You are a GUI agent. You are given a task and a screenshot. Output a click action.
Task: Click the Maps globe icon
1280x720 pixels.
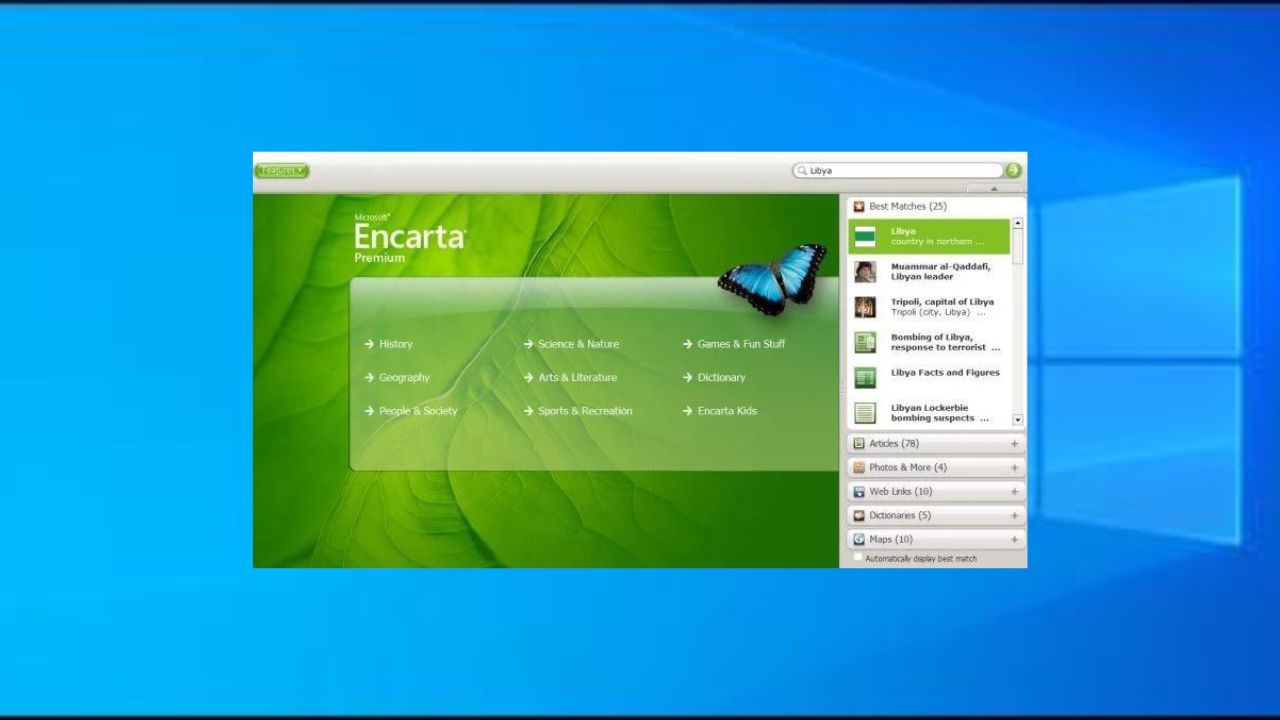click(x=858, y=539)
